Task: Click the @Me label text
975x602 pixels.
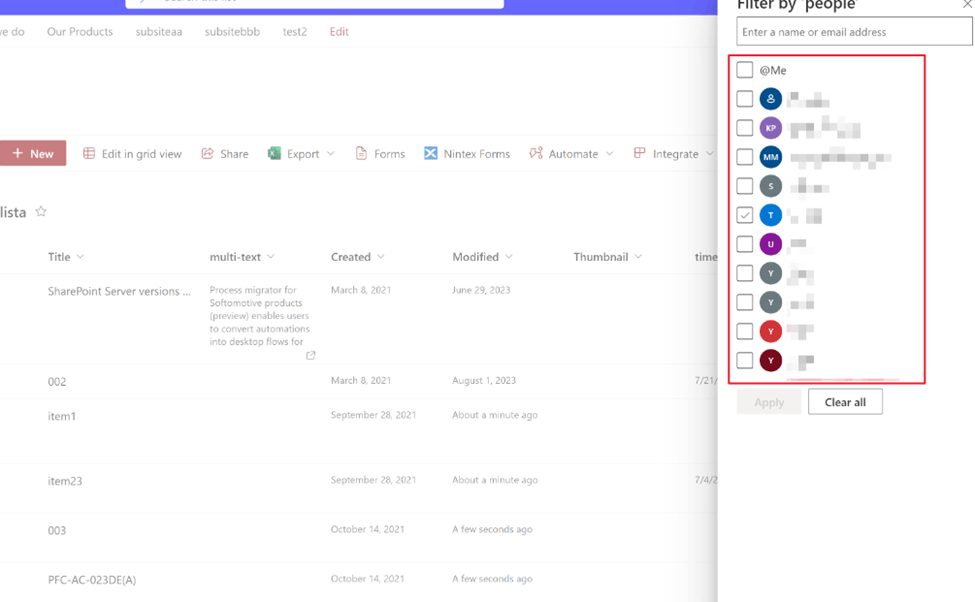Action: 773,70
